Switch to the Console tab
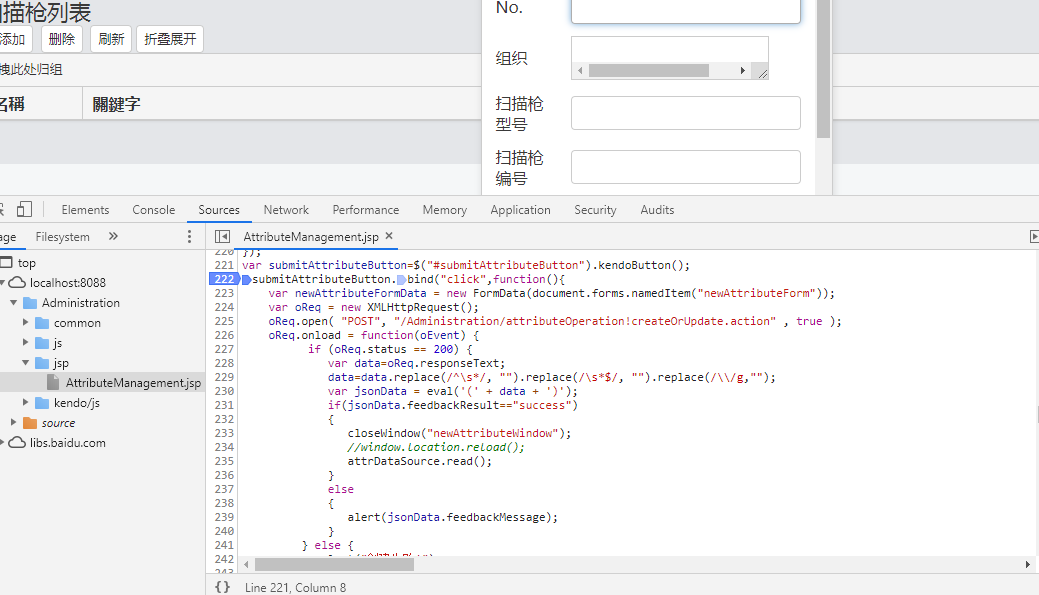 click(154, 209)
